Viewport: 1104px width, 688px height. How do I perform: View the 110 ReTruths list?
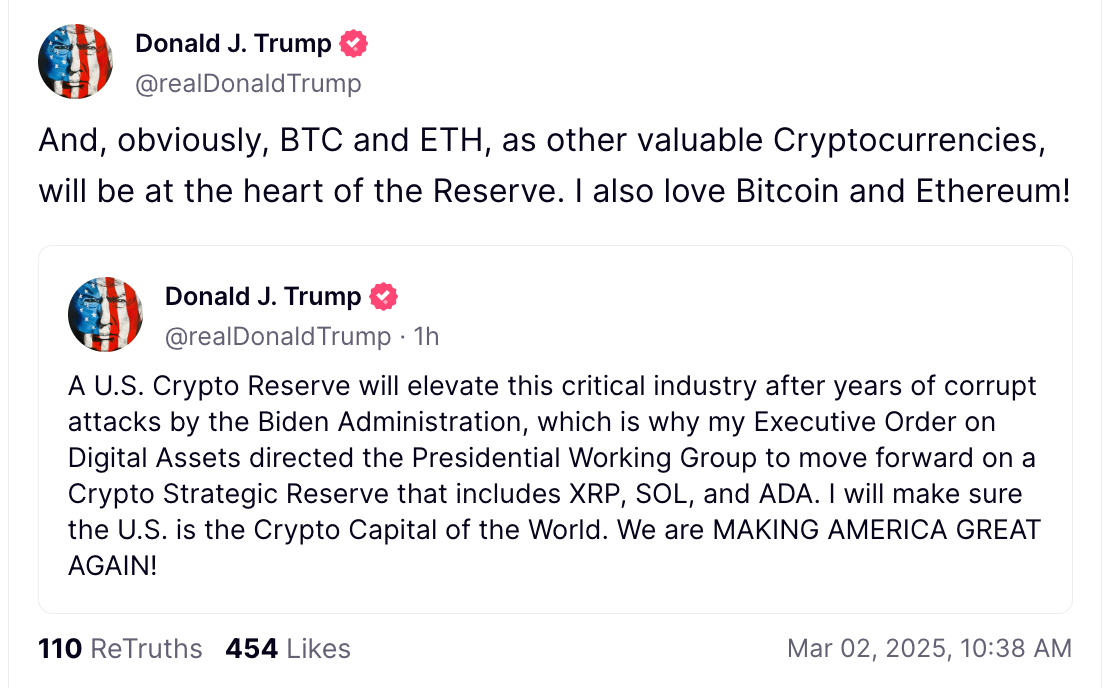point(120,649)
